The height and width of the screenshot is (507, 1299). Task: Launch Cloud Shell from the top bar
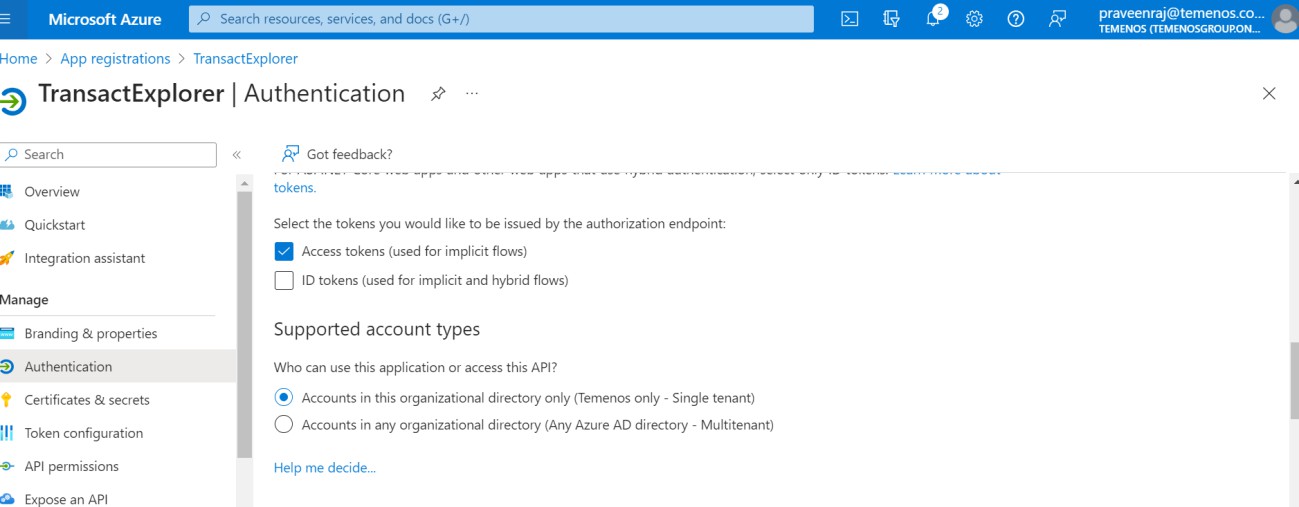(x=850, y=19)
